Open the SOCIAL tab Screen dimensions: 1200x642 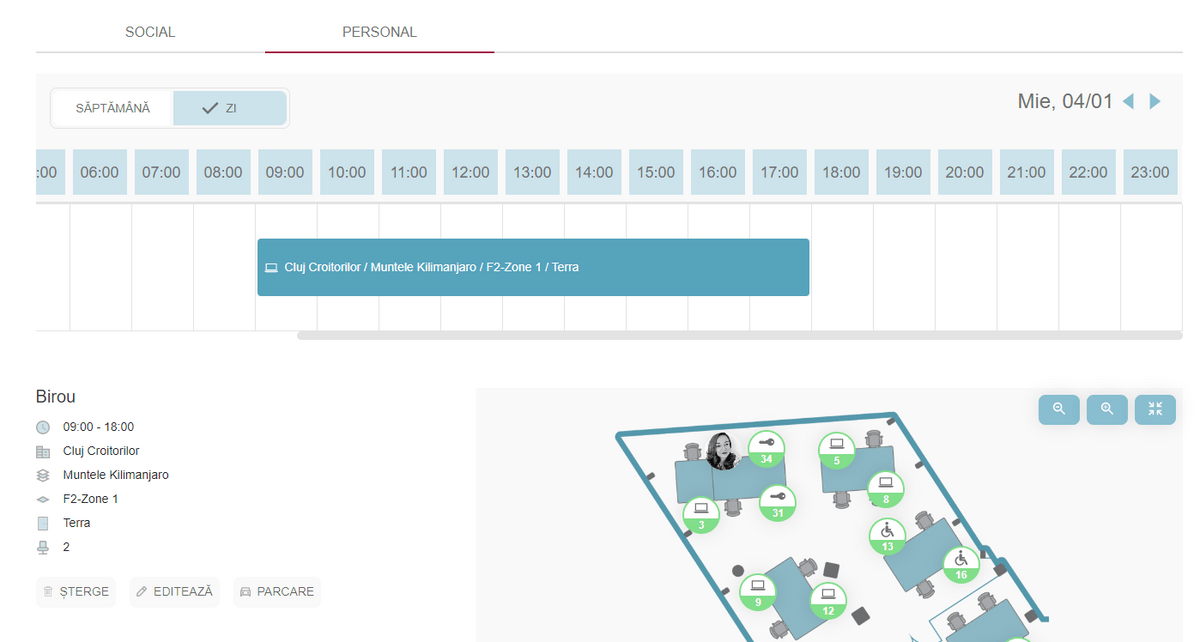point(150,32)
